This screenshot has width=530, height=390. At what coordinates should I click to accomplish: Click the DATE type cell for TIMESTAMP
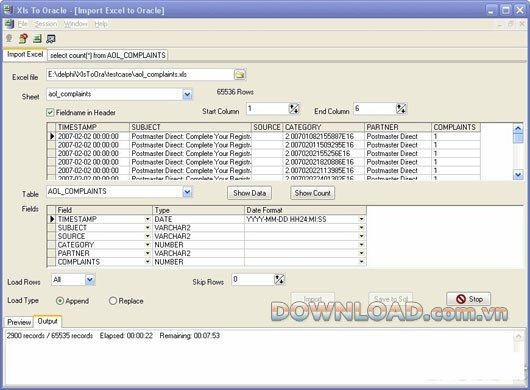pyautogui.click(x=198, y=219)
